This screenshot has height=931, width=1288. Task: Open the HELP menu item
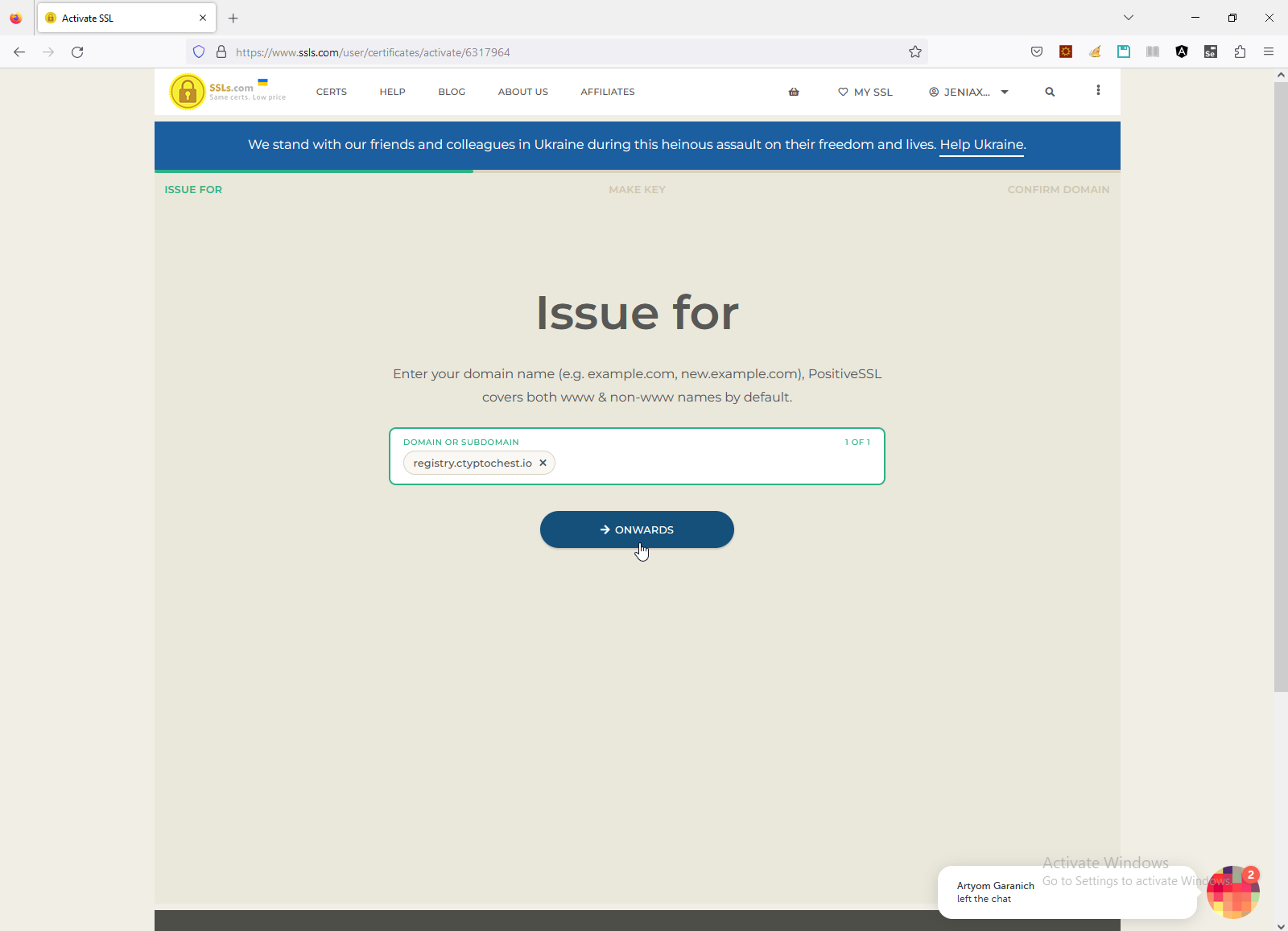[393, 92]
